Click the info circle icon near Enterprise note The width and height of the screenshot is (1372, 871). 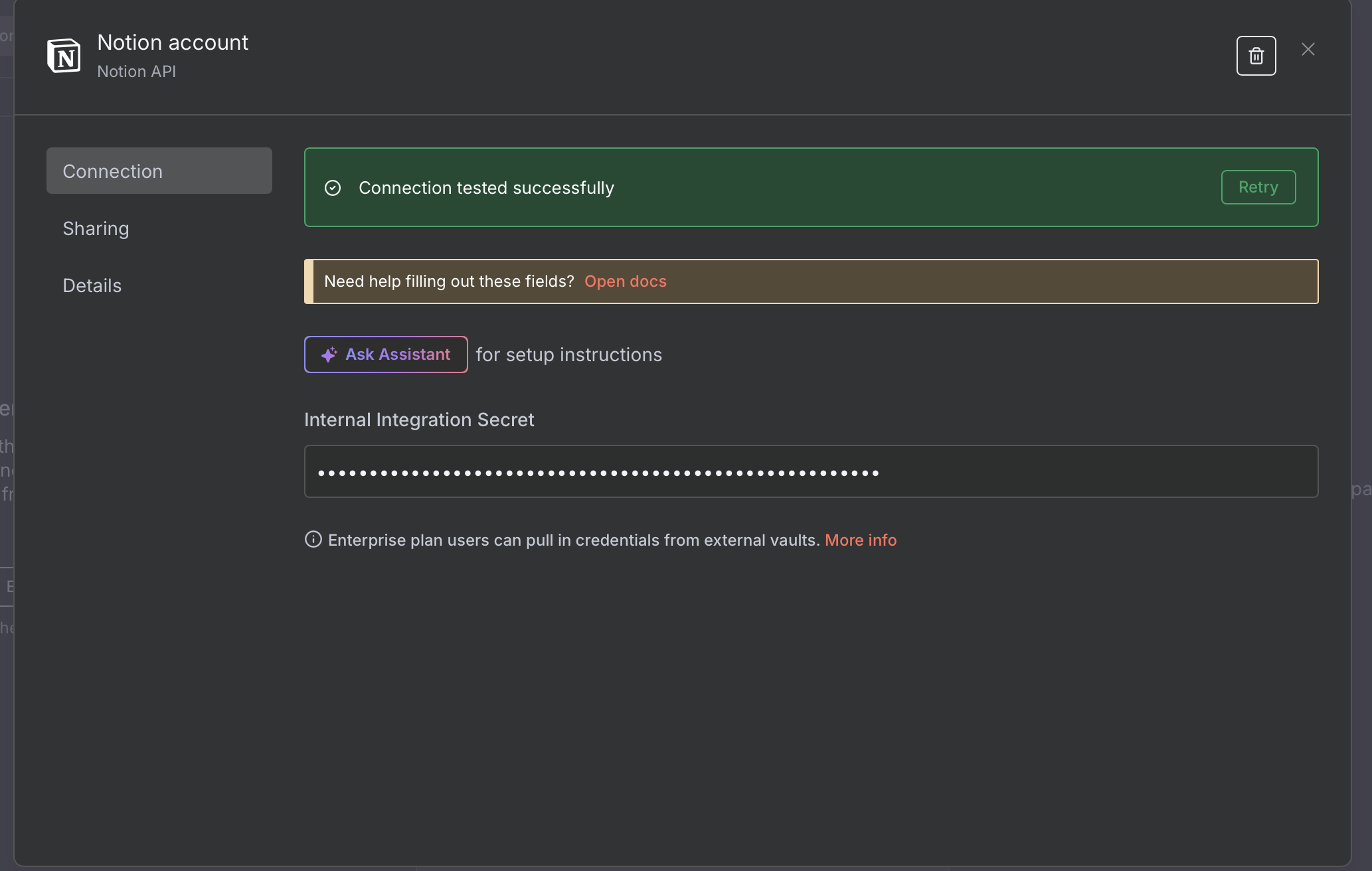[x=313, y=540]
